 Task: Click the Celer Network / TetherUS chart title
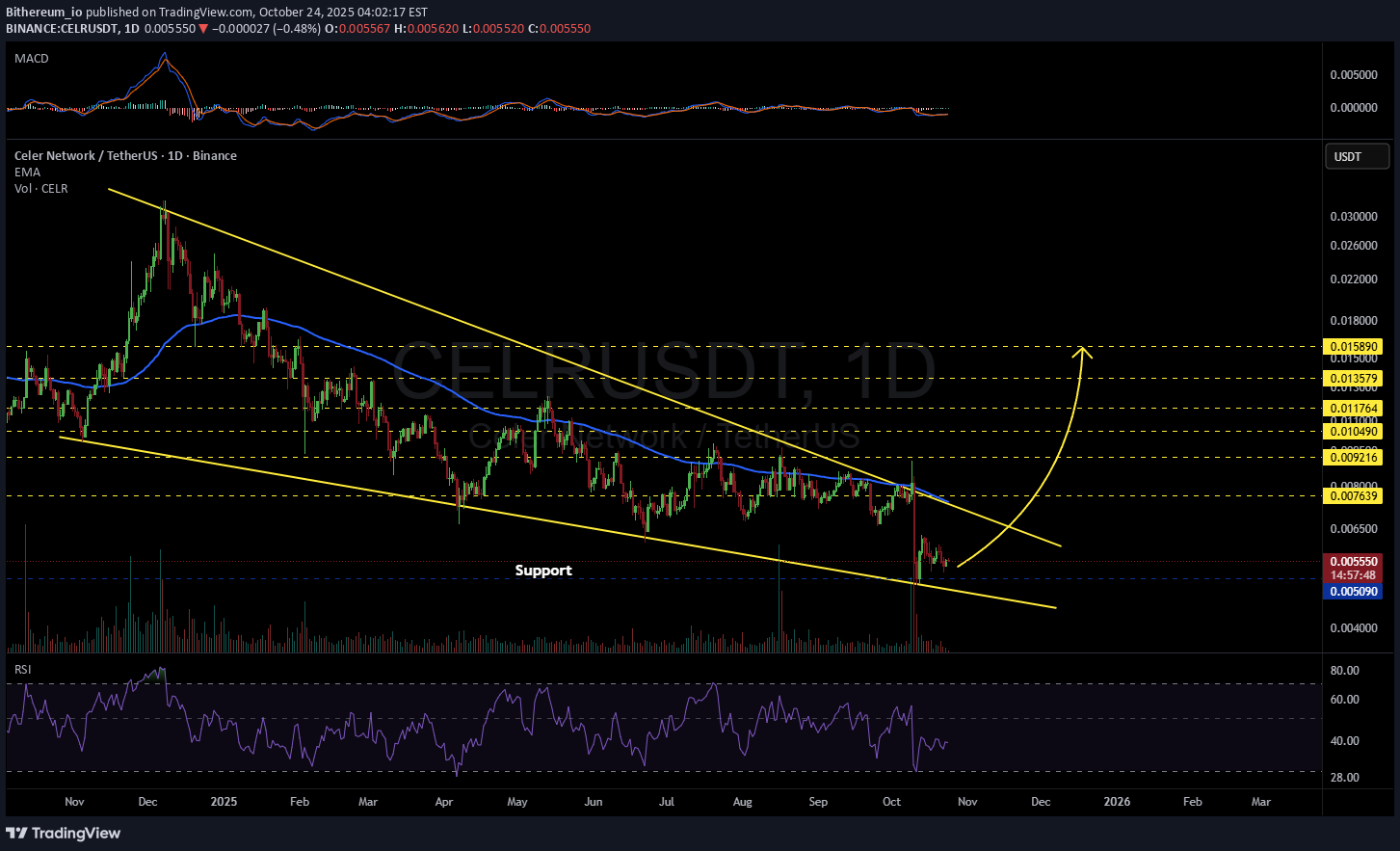point(125,156)
